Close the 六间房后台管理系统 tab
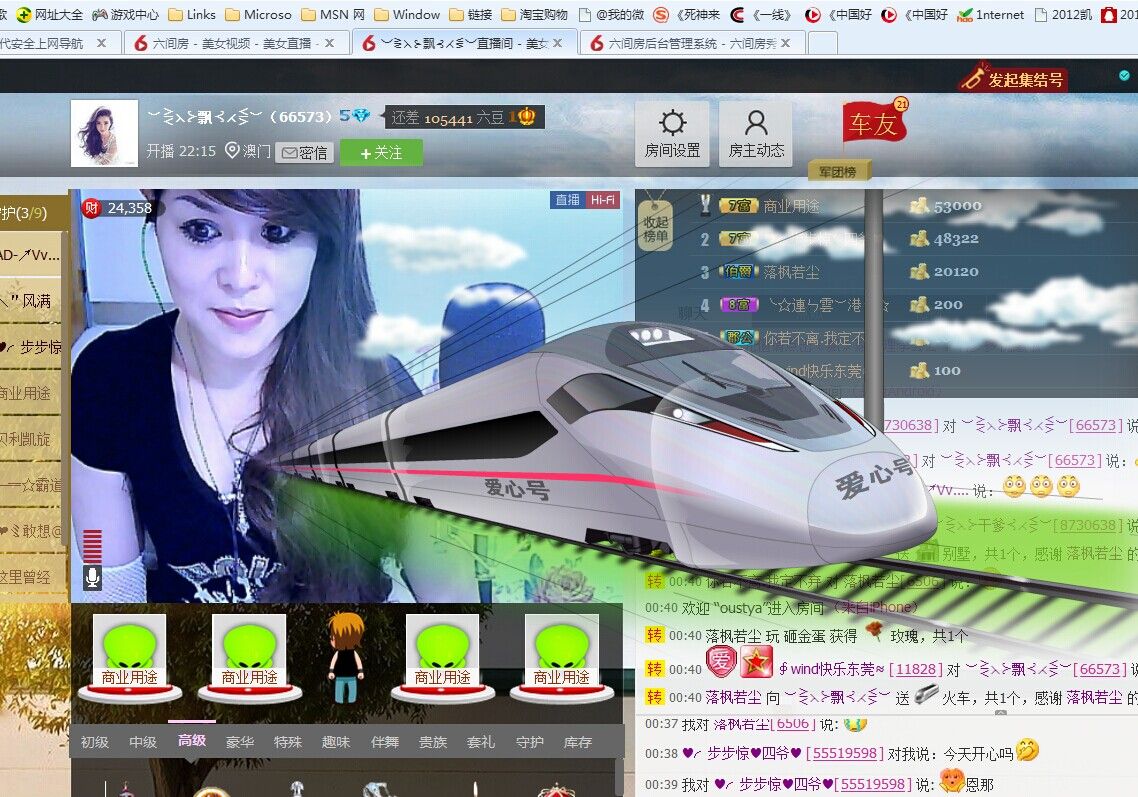The image size is (1138, 797). (785, 44)
